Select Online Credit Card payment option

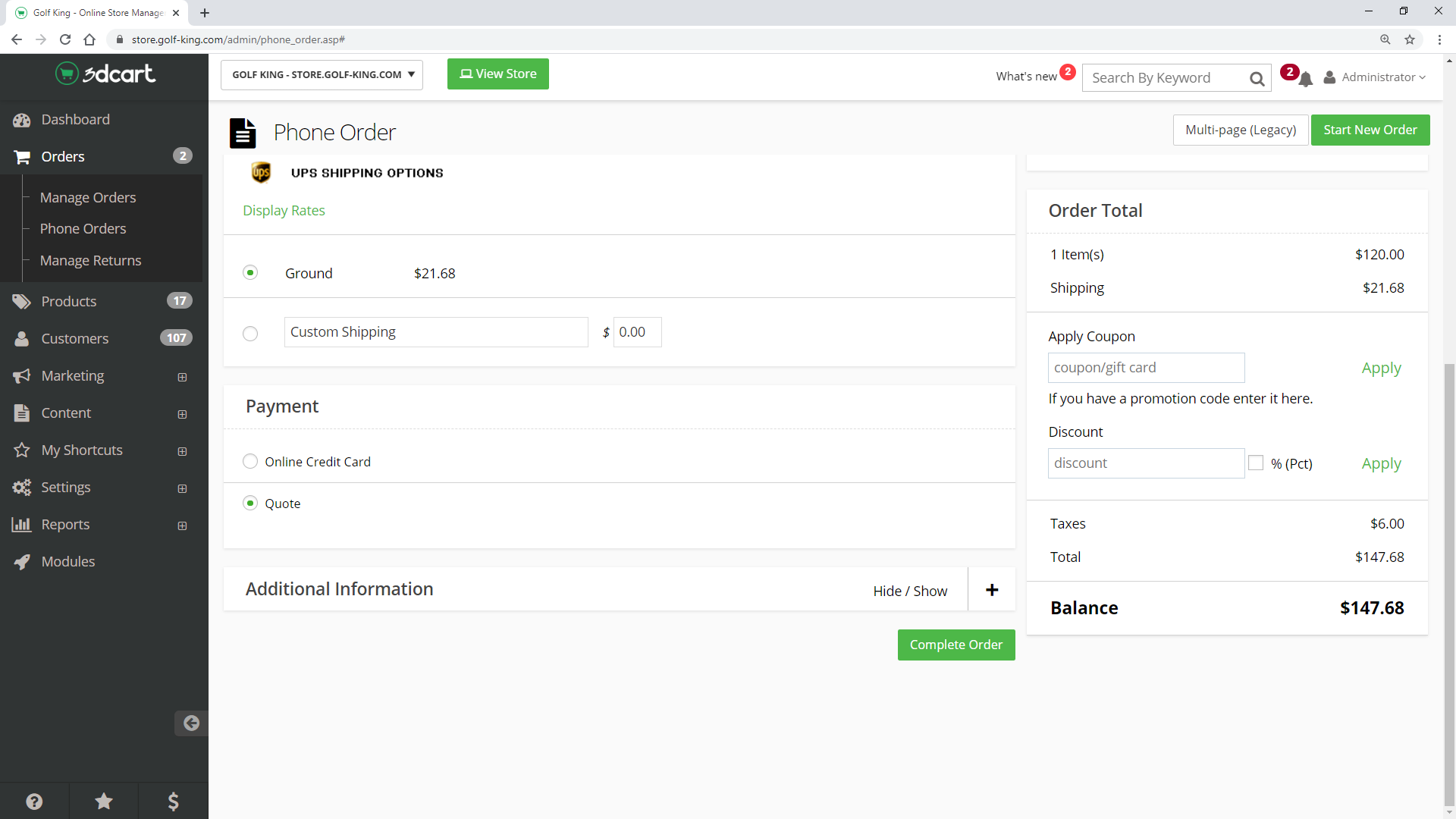(250, 461)
